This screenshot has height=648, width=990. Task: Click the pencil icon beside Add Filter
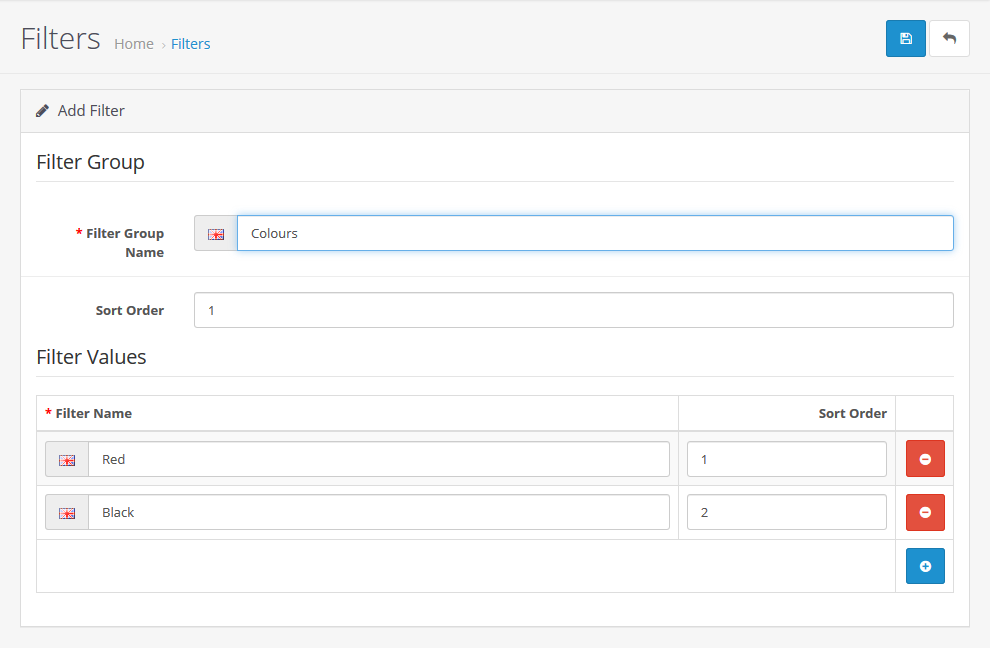[42, 111]
